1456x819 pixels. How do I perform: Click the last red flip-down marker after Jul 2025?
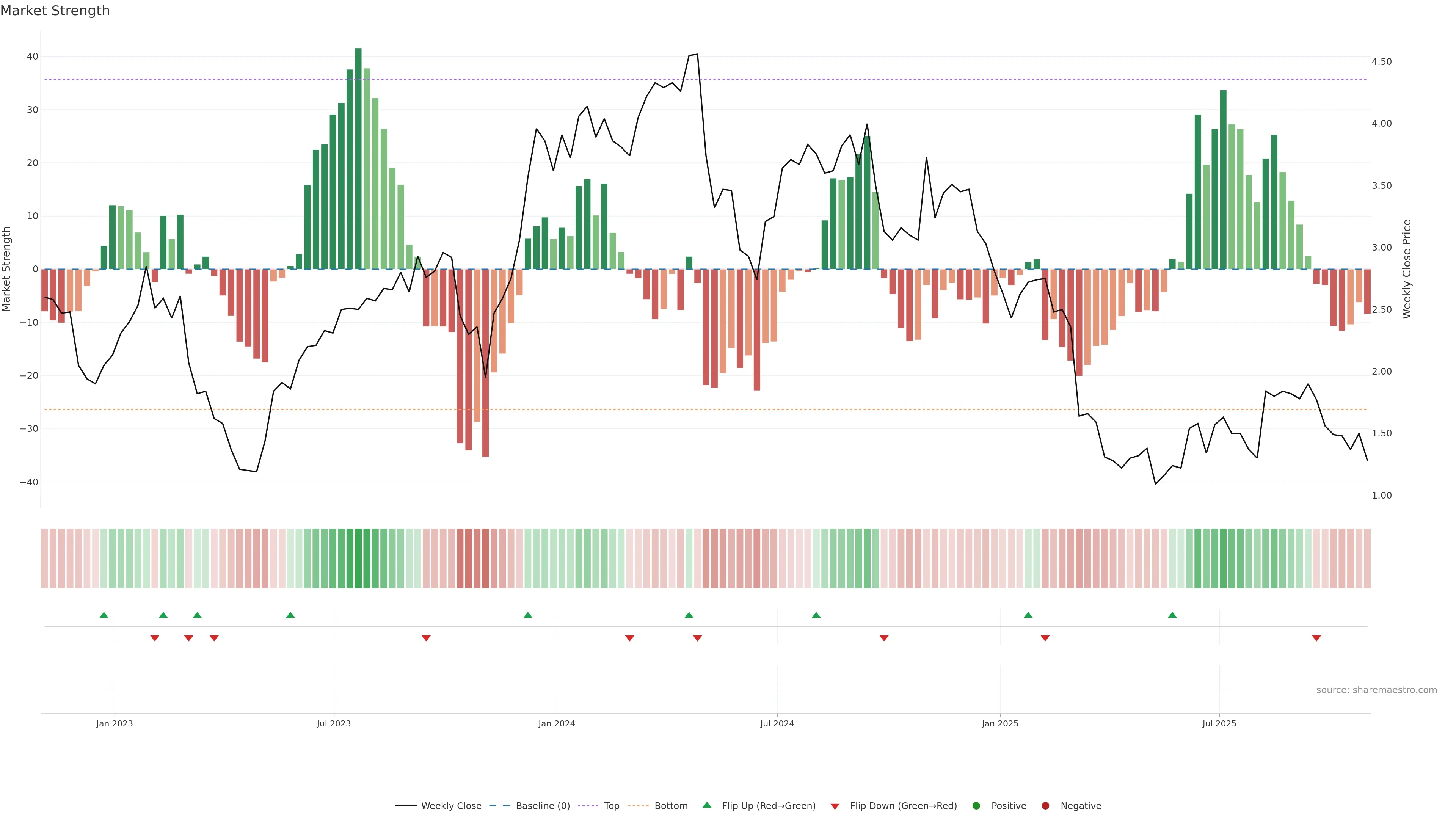[x=1316, y=638]
